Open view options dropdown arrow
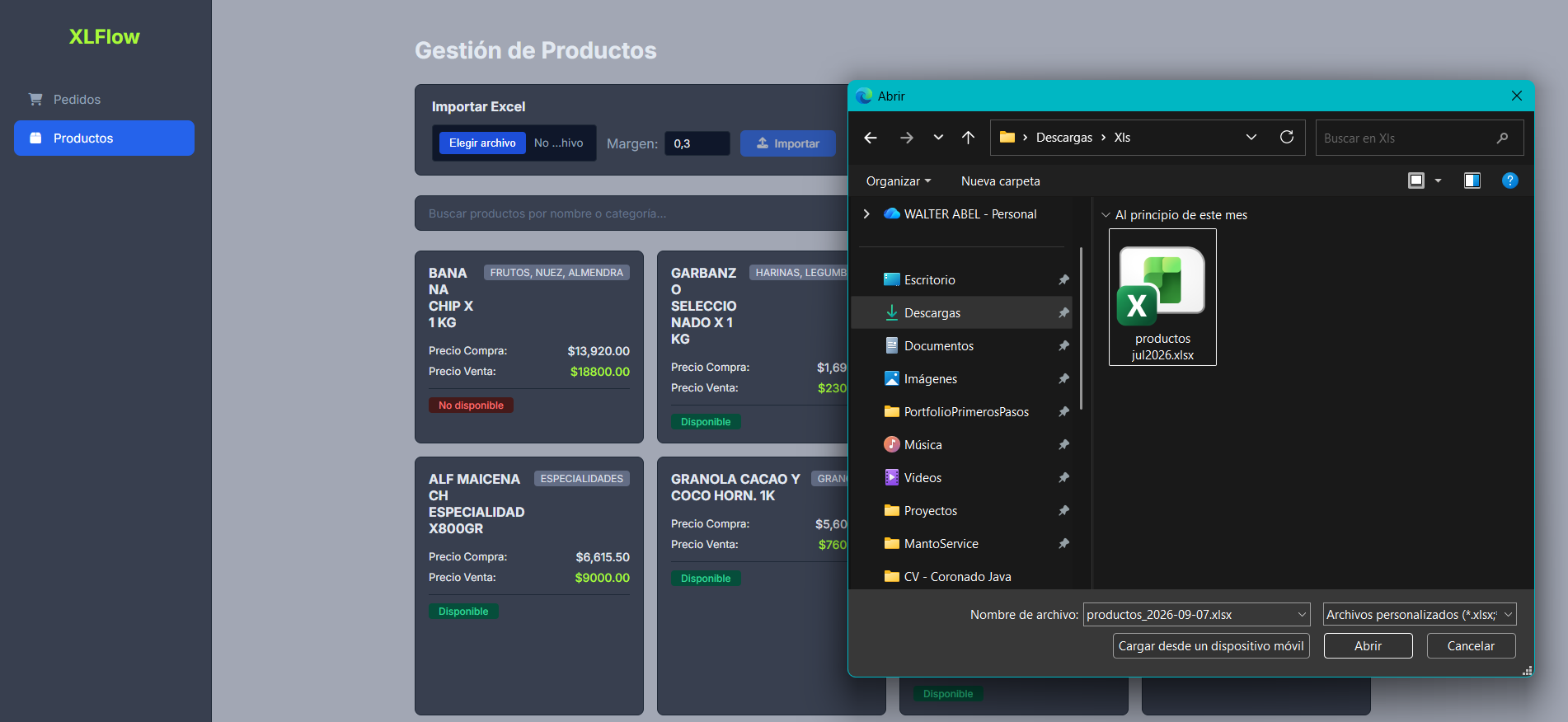This screenshot has height=722, width=1568. pyautogui.click(x=1438, y=180)
